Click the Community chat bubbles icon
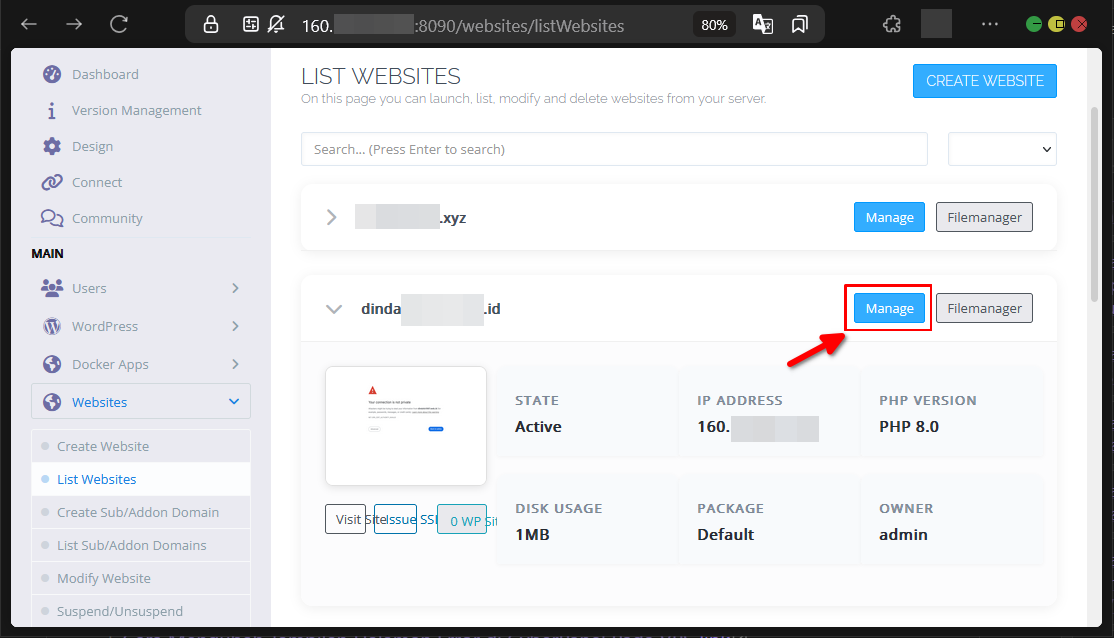Viewport: 1114px width, 638px height. (x=52, y=218)
